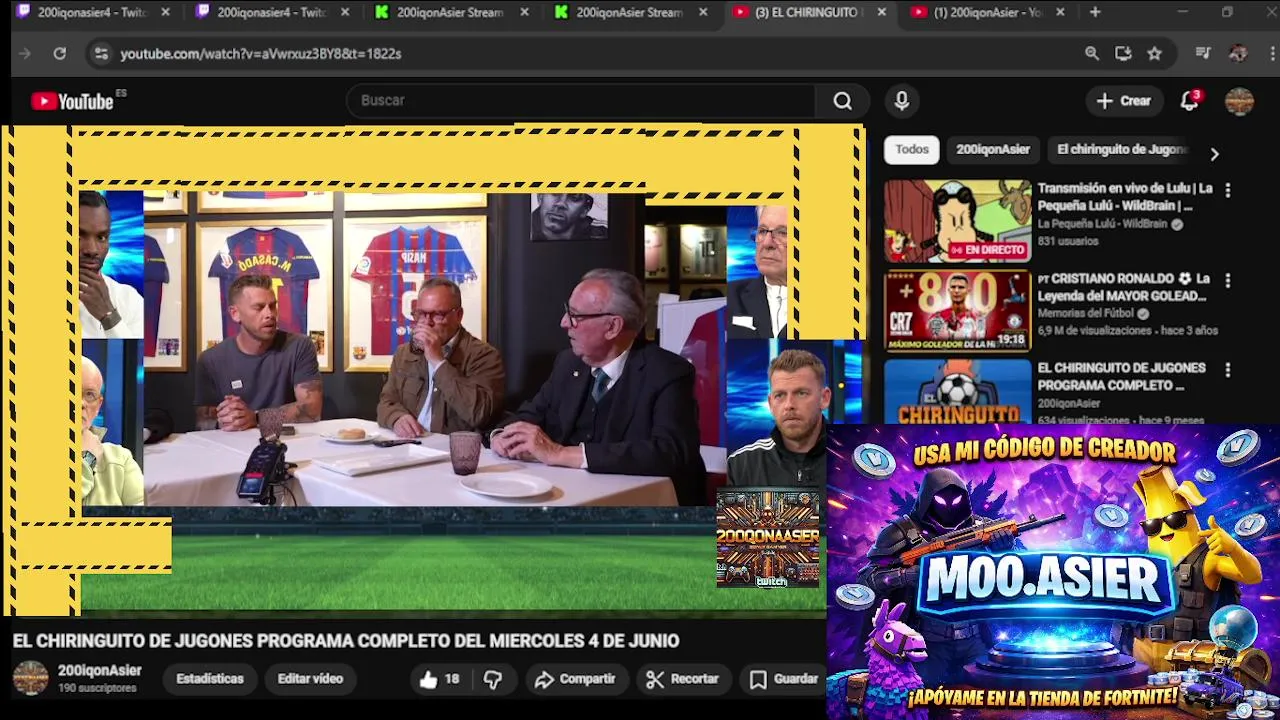Switch to second 200iqonasier4 Twitch tab
1280x720 pixels.
270,12
